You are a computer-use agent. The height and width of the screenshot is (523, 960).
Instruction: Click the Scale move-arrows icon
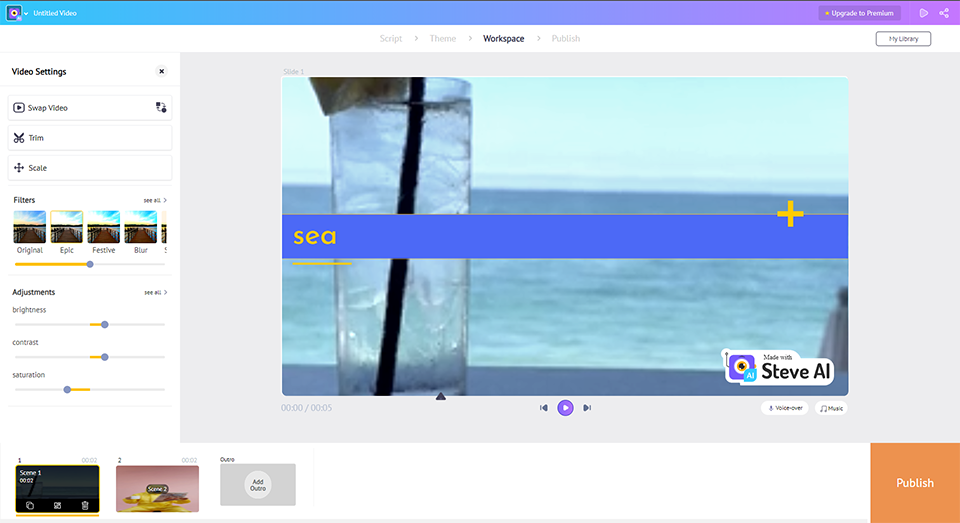19,168
